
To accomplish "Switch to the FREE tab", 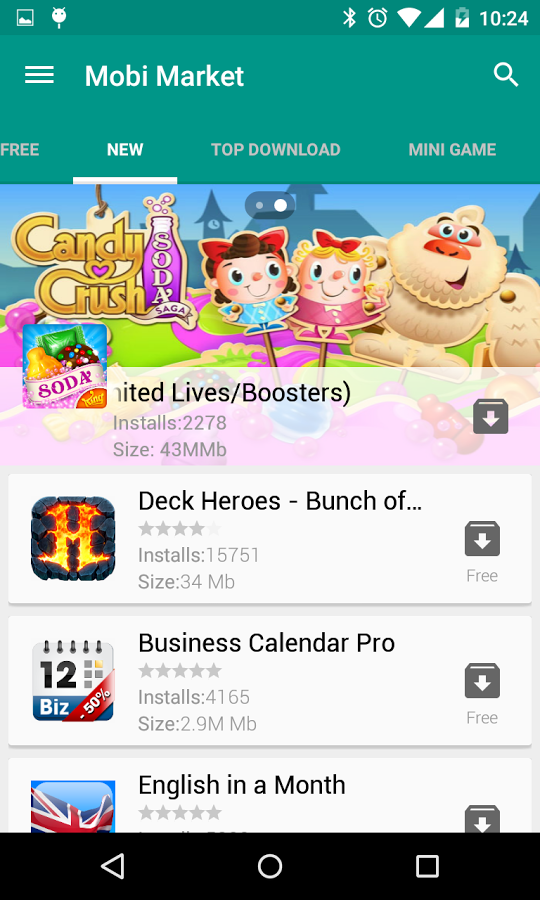I will 20,150.
